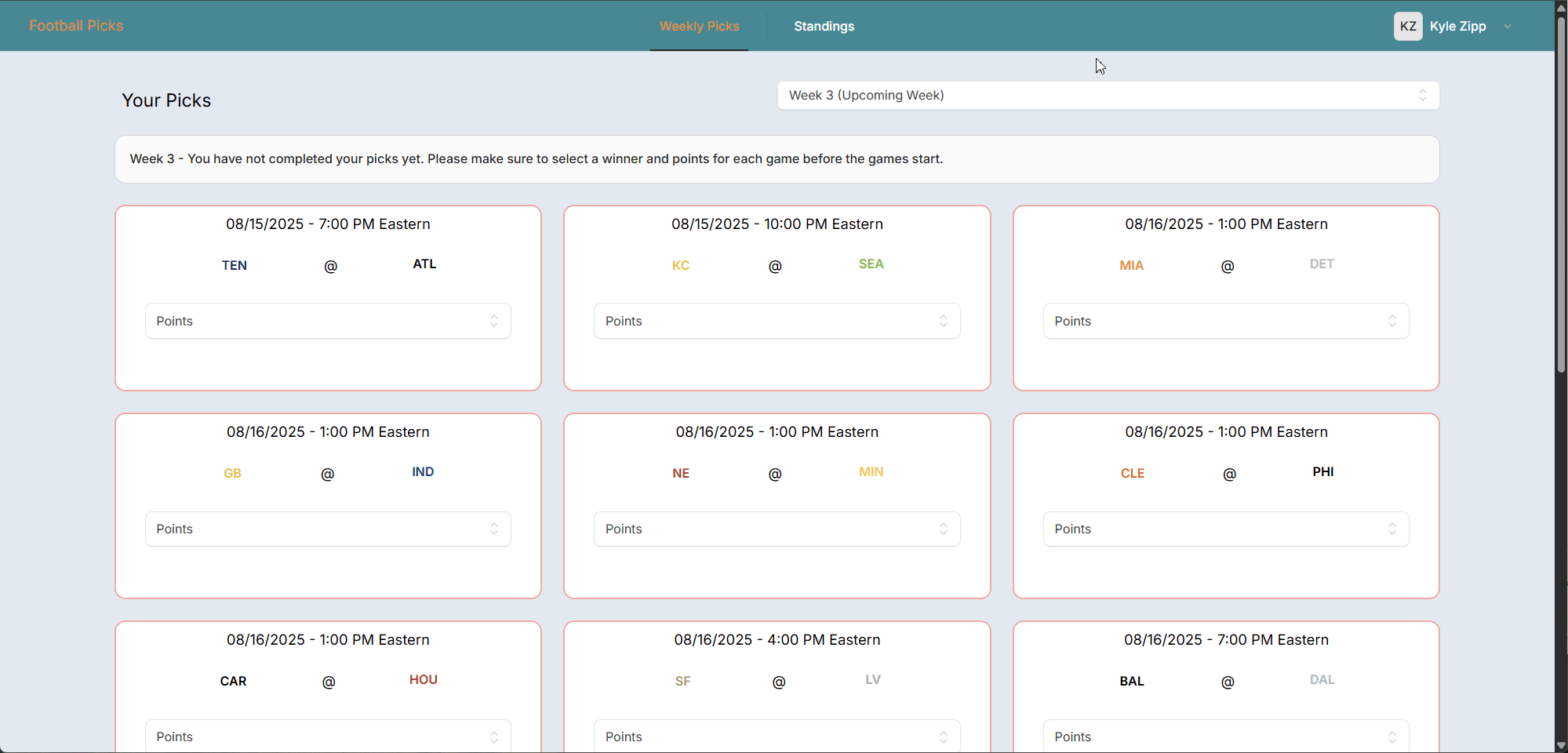1568x753 pixels.
Task: Open Points dropdown for TEN @ ATL
Action: 328,321
